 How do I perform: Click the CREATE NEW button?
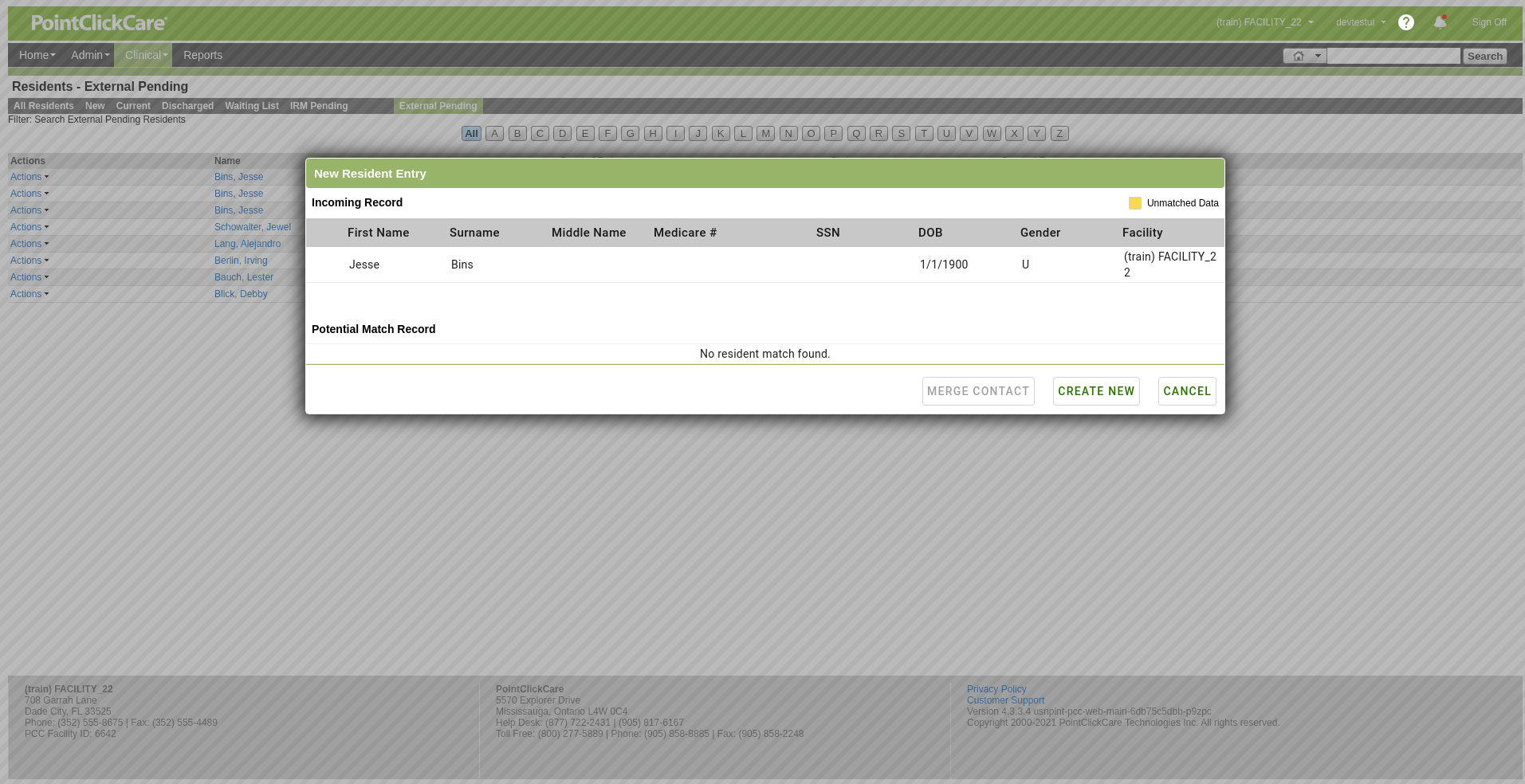pos(1096,391)
